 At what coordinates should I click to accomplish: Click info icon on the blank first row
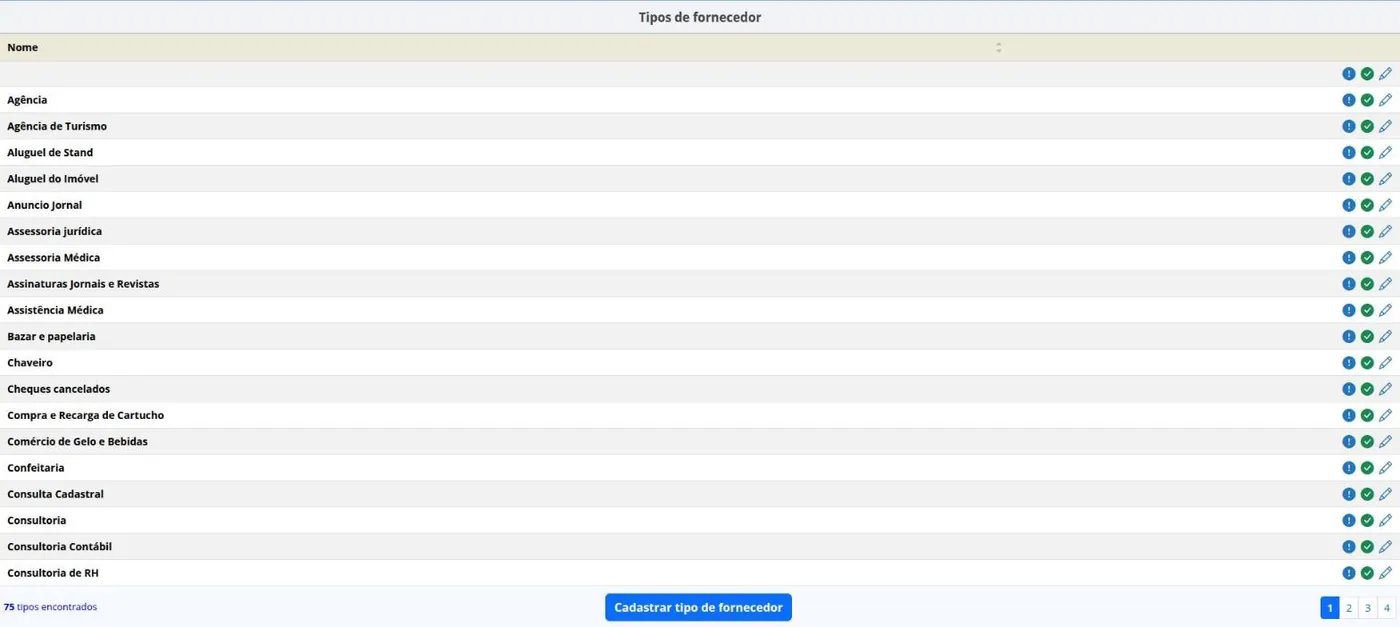coord(1349,74)
